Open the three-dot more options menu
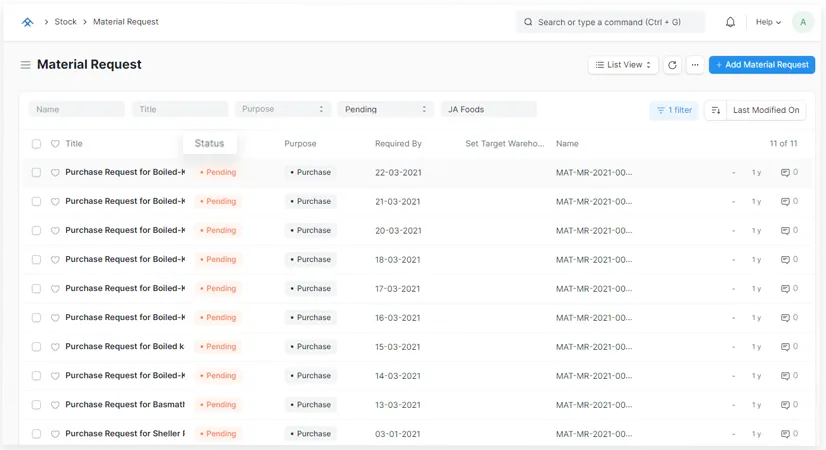The image size is (826, 450). [695, 65]
